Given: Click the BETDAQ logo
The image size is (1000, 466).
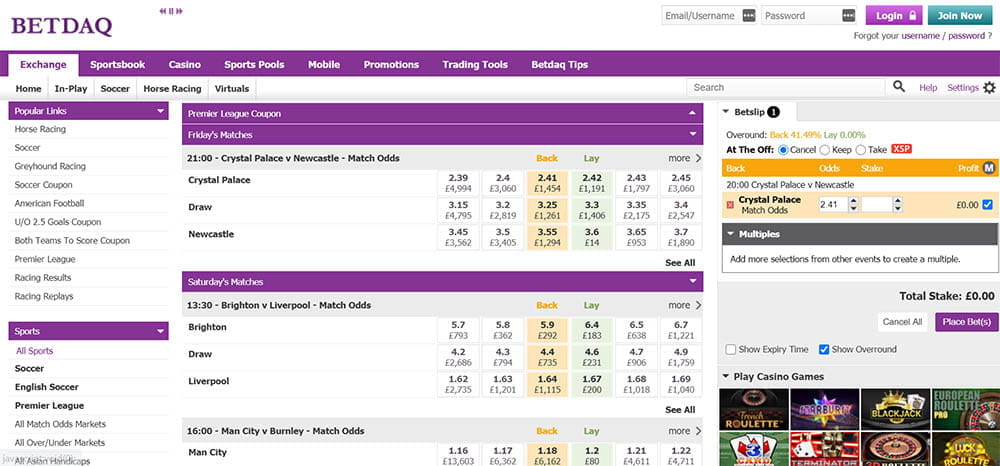Looking at the screenshot, I should tap(62, 25).
